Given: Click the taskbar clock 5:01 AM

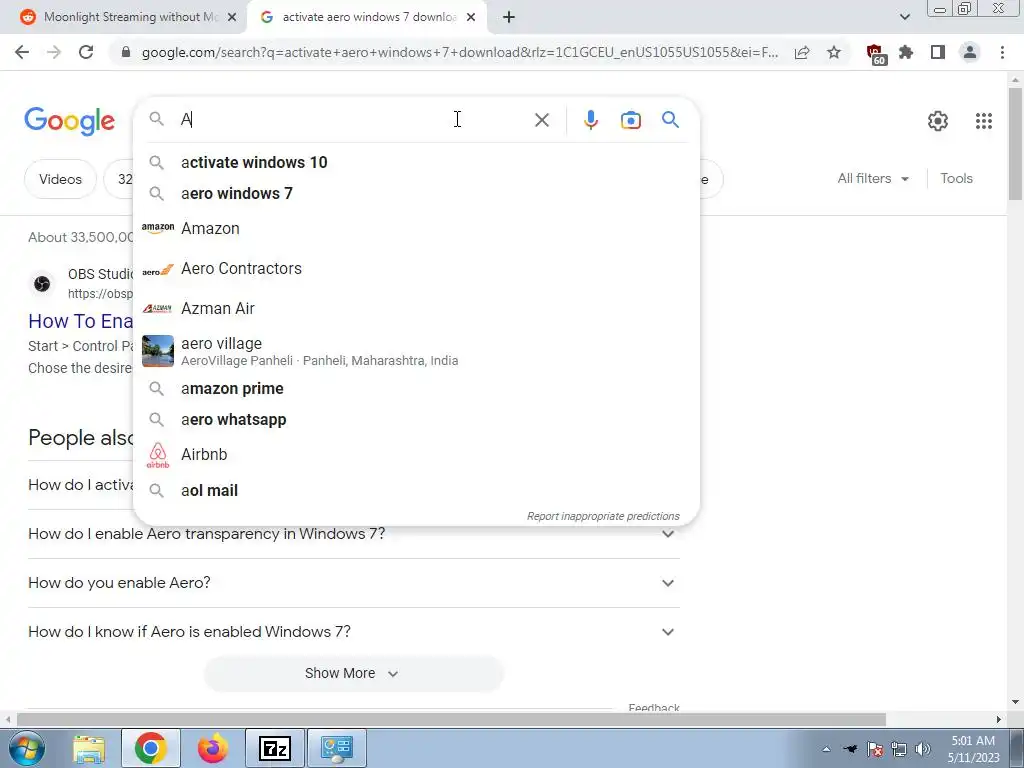Looking at the screenshot, I should [973, 749].
